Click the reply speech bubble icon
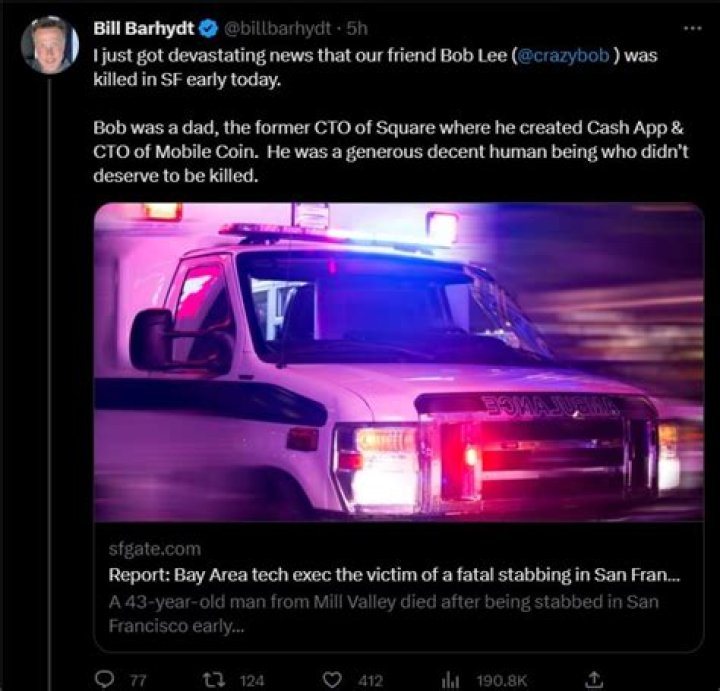Screen dimensions: 720x691 105,679
